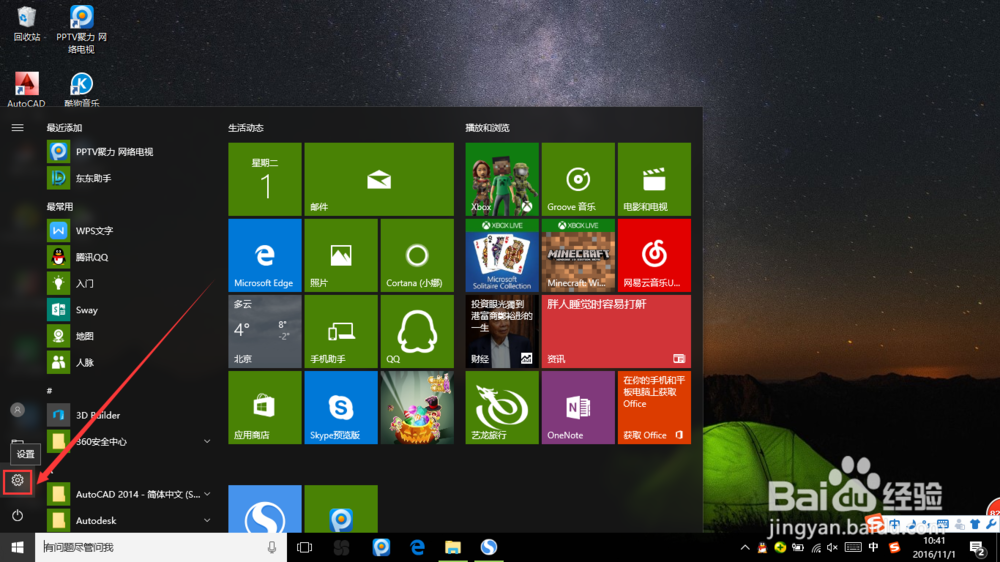
Task: Launch the OneNote tile
Action: coord(578,408)
